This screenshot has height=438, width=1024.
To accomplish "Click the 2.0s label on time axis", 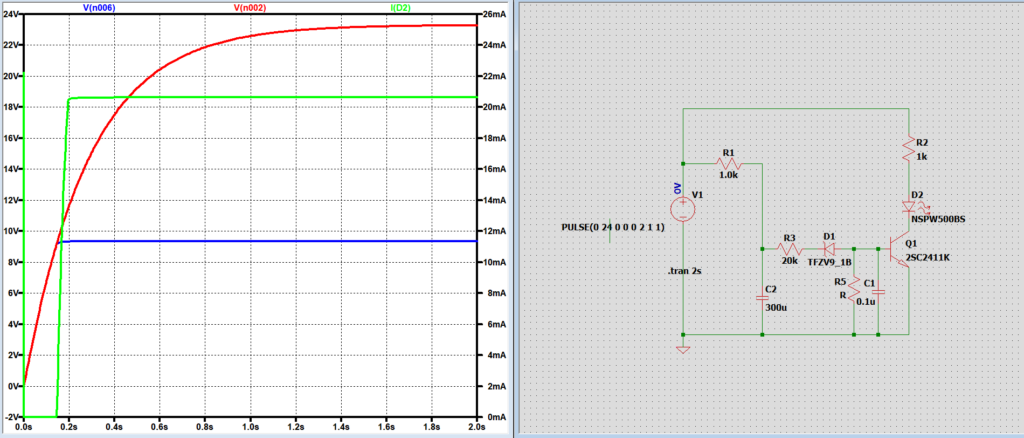I will 477,425.
